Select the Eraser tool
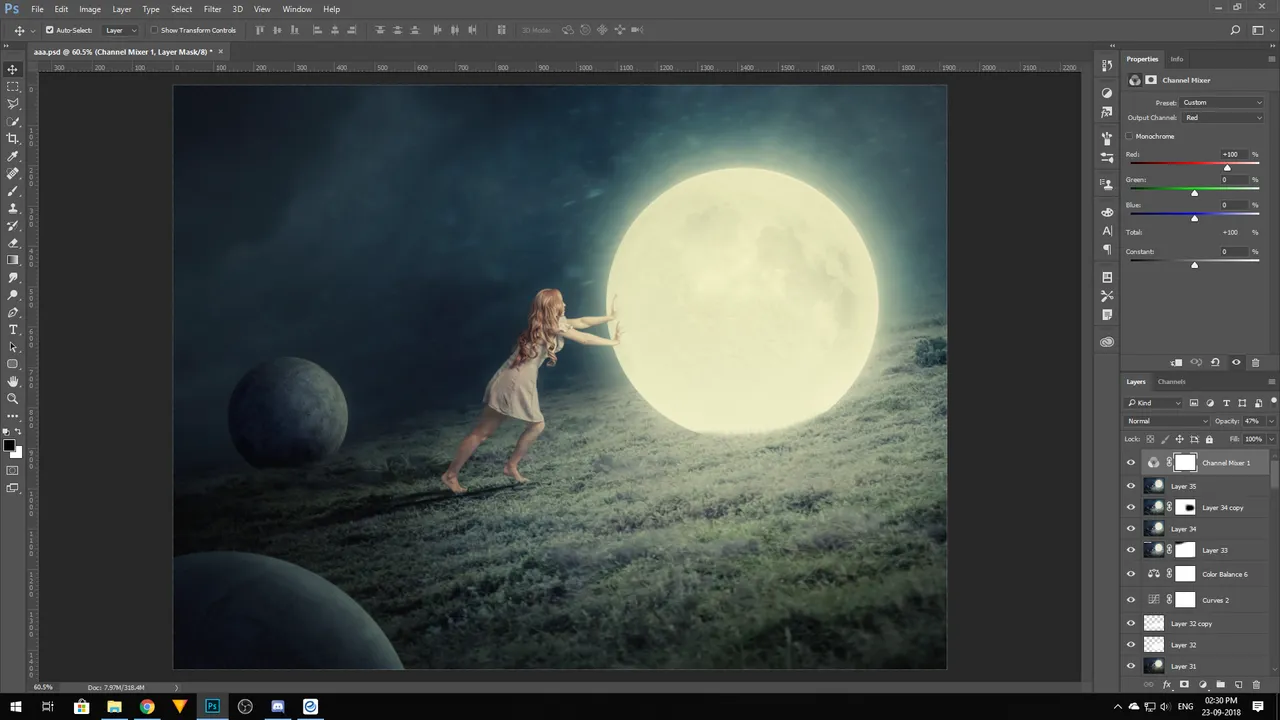 tap(13, 243)
